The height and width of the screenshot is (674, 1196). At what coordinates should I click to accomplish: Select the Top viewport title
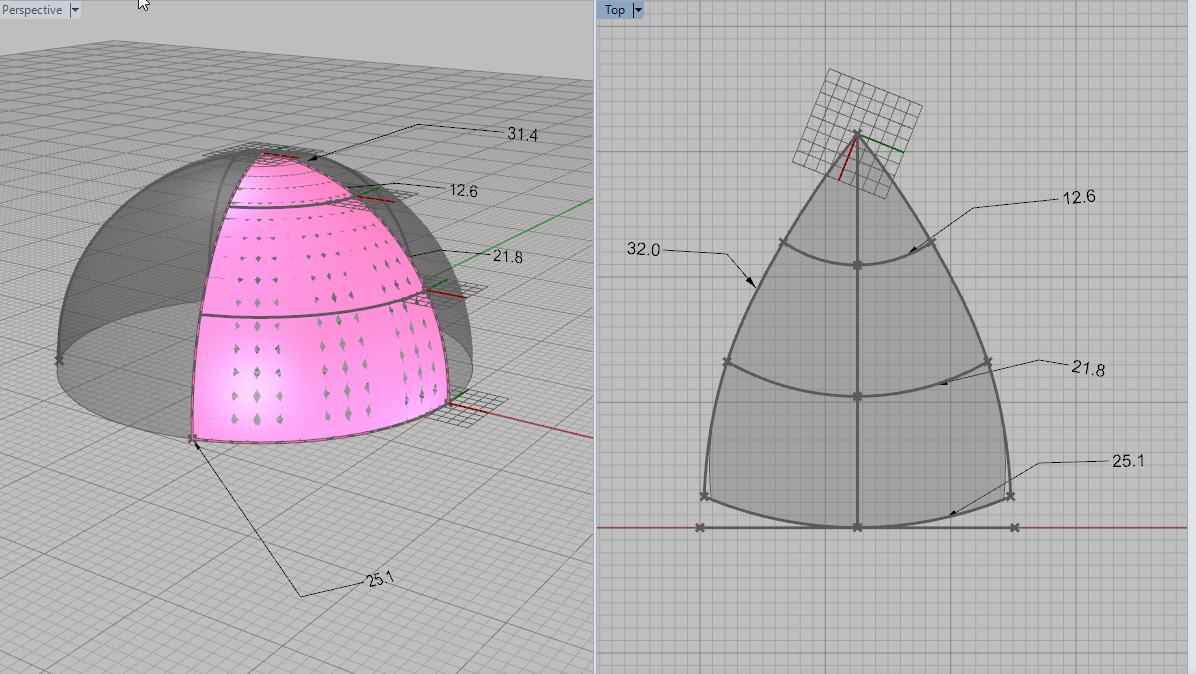pos(615,10)
